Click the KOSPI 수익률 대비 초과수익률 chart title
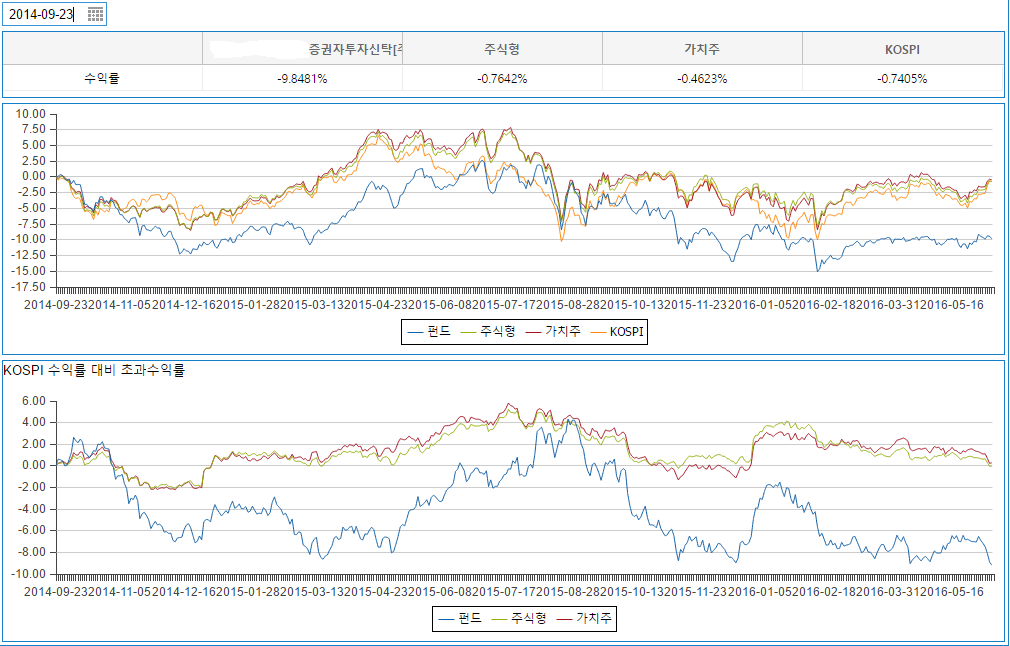The image size is (1010, 646). [x=94, y=370]
